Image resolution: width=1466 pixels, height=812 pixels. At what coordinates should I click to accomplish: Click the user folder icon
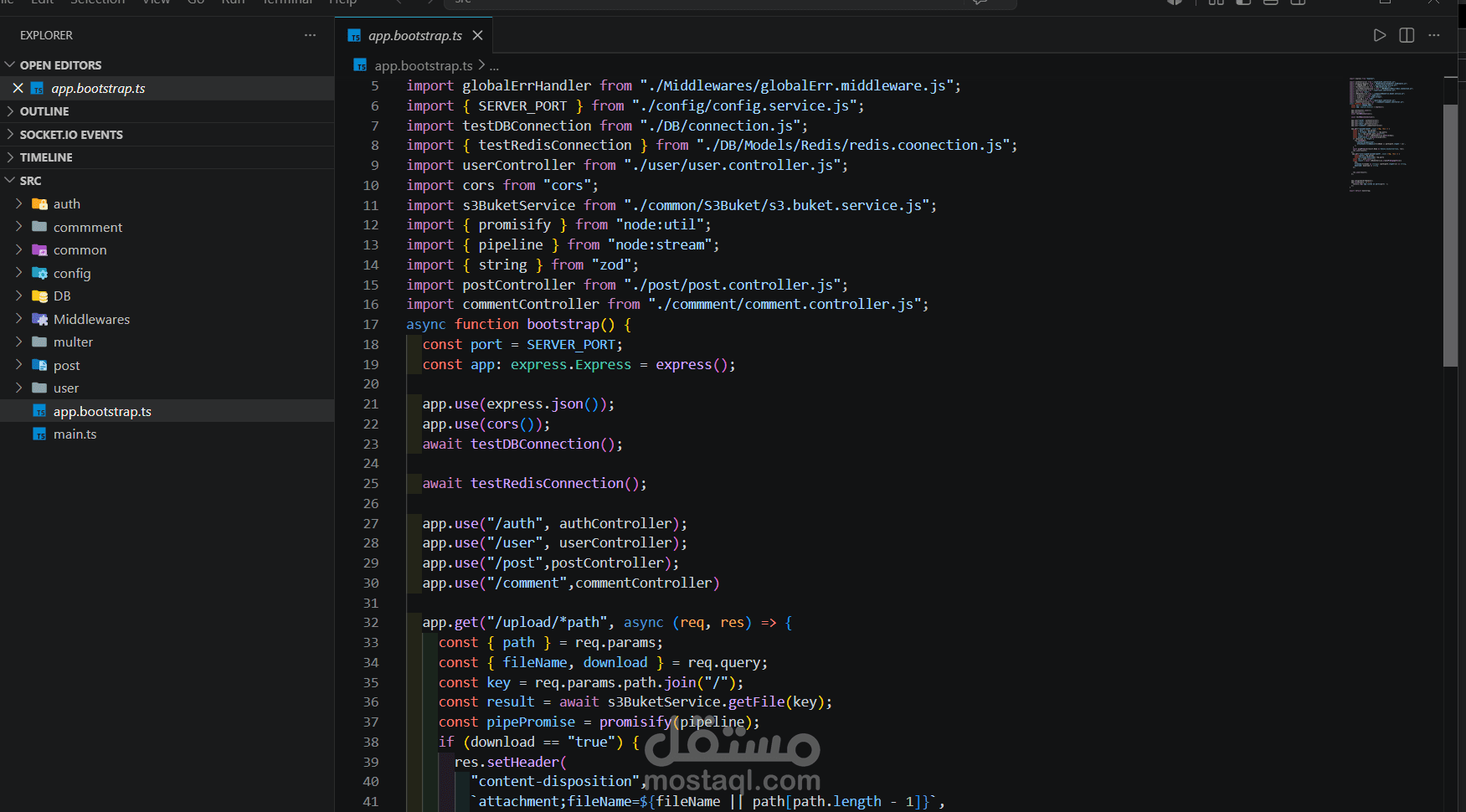point(39,388)
